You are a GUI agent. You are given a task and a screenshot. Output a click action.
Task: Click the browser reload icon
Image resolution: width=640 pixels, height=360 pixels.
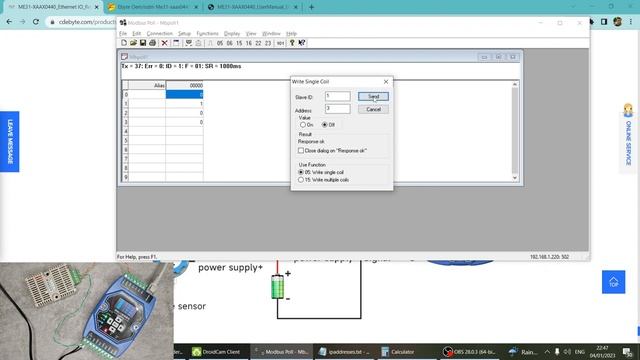pos(36,22)
